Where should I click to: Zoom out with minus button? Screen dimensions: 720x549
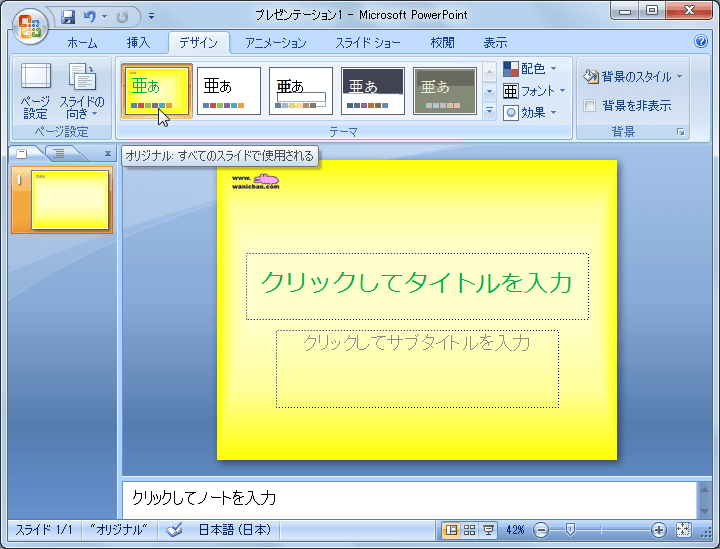[x=541, y=531]
